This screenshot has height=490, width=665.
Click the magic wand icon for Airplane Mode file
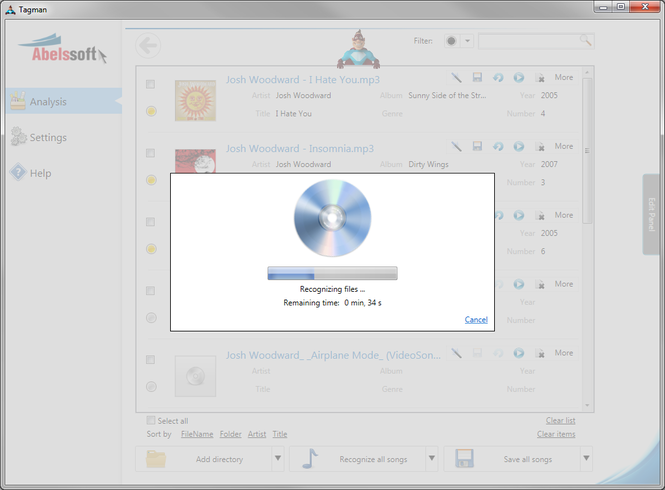coord(456,353)
